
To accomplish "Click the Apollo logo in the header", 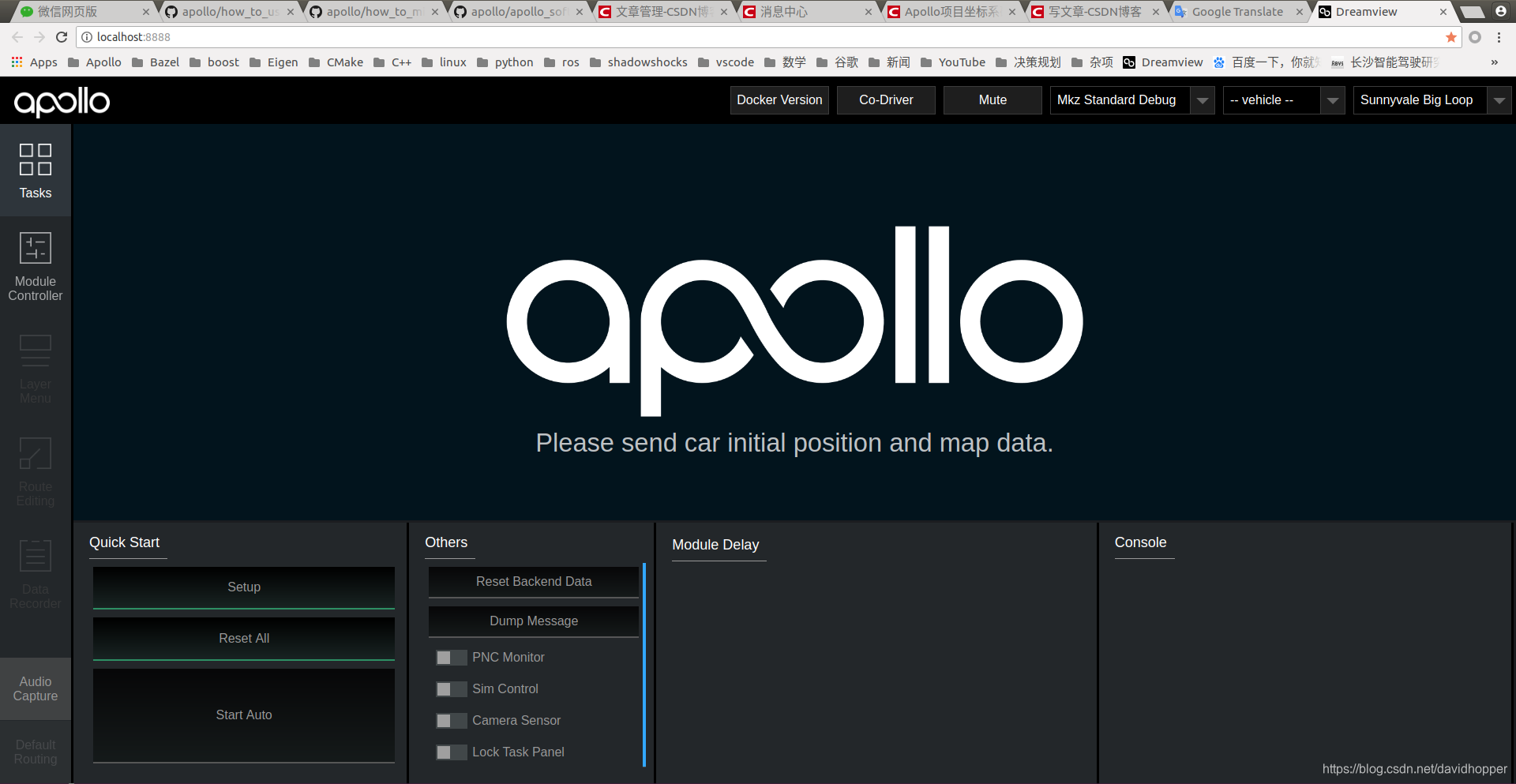I will point(62,102).
